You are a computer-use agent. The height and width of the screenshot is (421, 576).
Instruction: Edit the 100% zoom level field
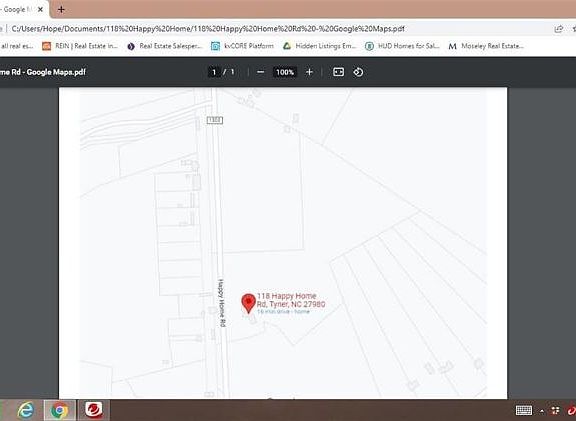(285, 72)
